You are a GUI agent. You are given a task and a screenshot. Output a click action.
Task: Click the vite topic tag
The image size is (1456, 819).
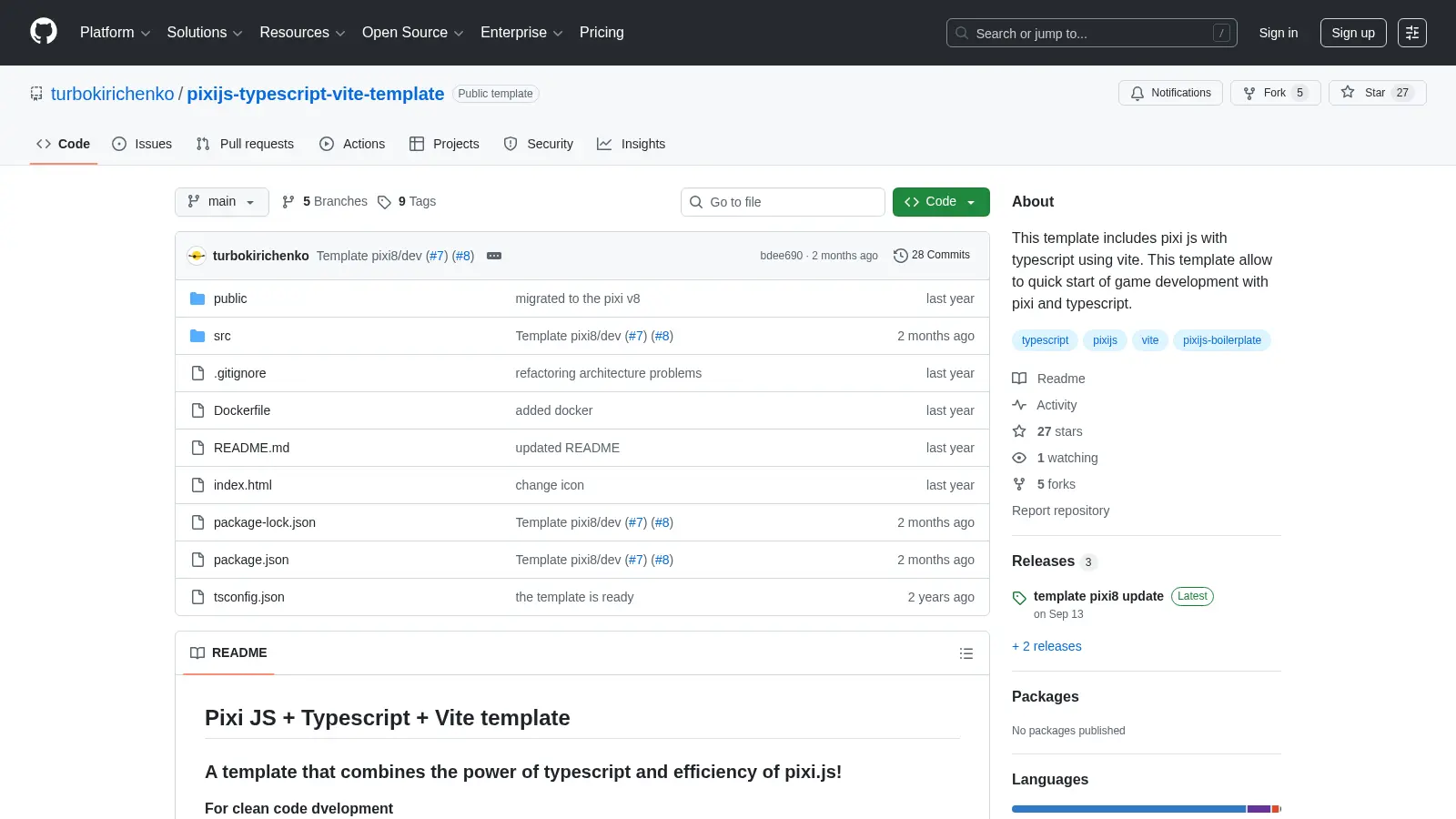click(x=1150, y=340)
